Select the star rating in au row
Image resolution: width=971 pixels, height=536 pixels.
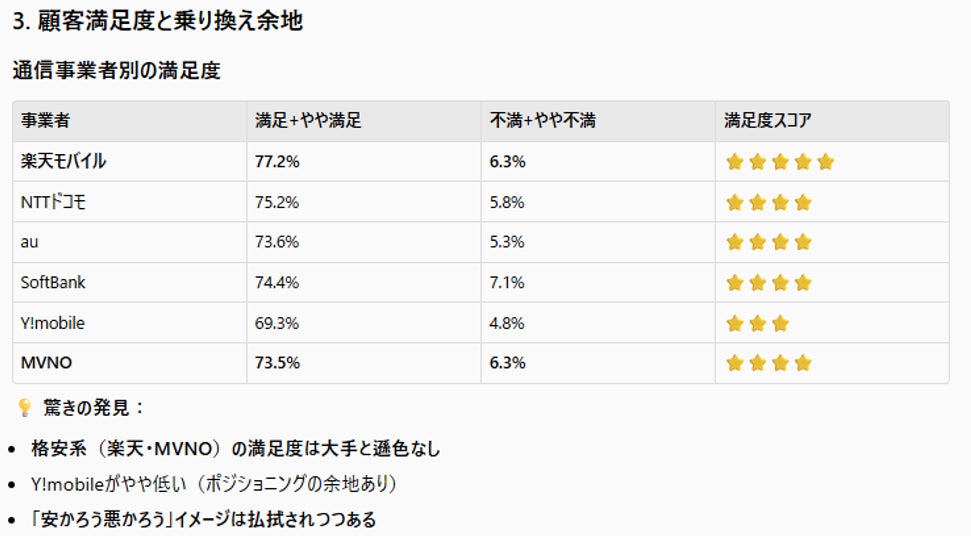(x=768, y=242)
